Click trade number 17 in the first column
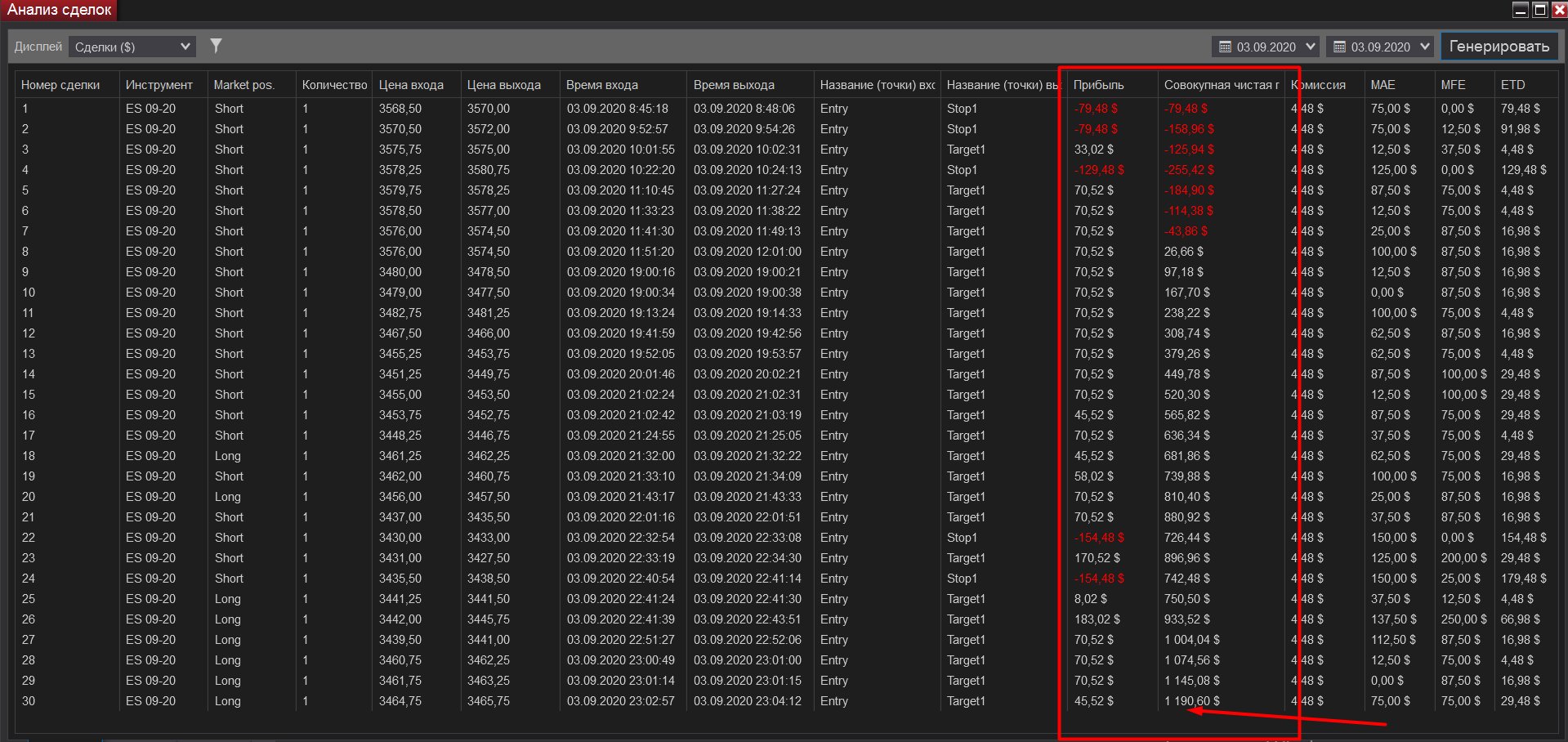The width and height of the screenshot is (1568, 742). [29, 436]
